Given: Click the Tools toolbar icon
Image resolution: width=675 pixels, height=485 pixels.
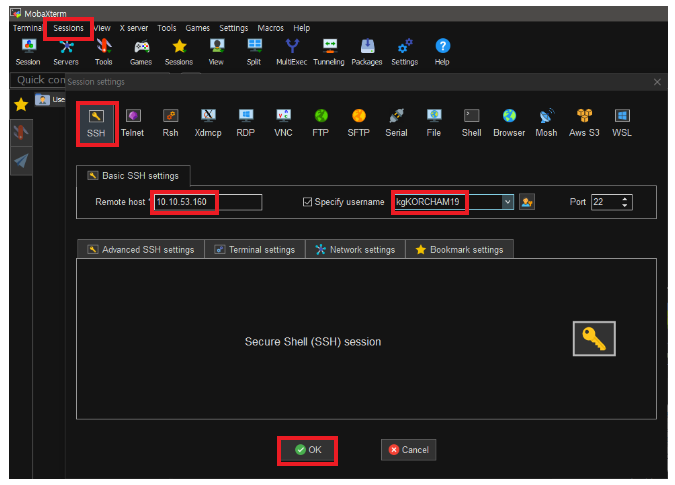Looking at the screenshot, I should (x=104, y=52).
